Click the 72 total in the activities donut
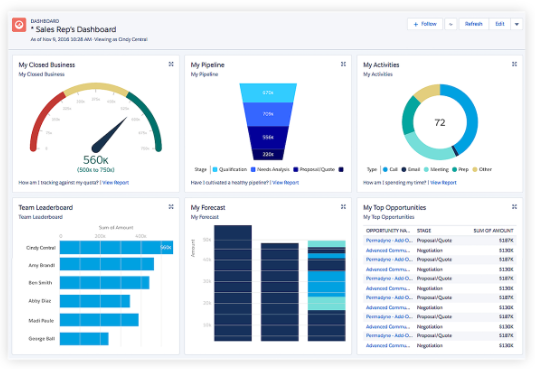 coord(440,123)
